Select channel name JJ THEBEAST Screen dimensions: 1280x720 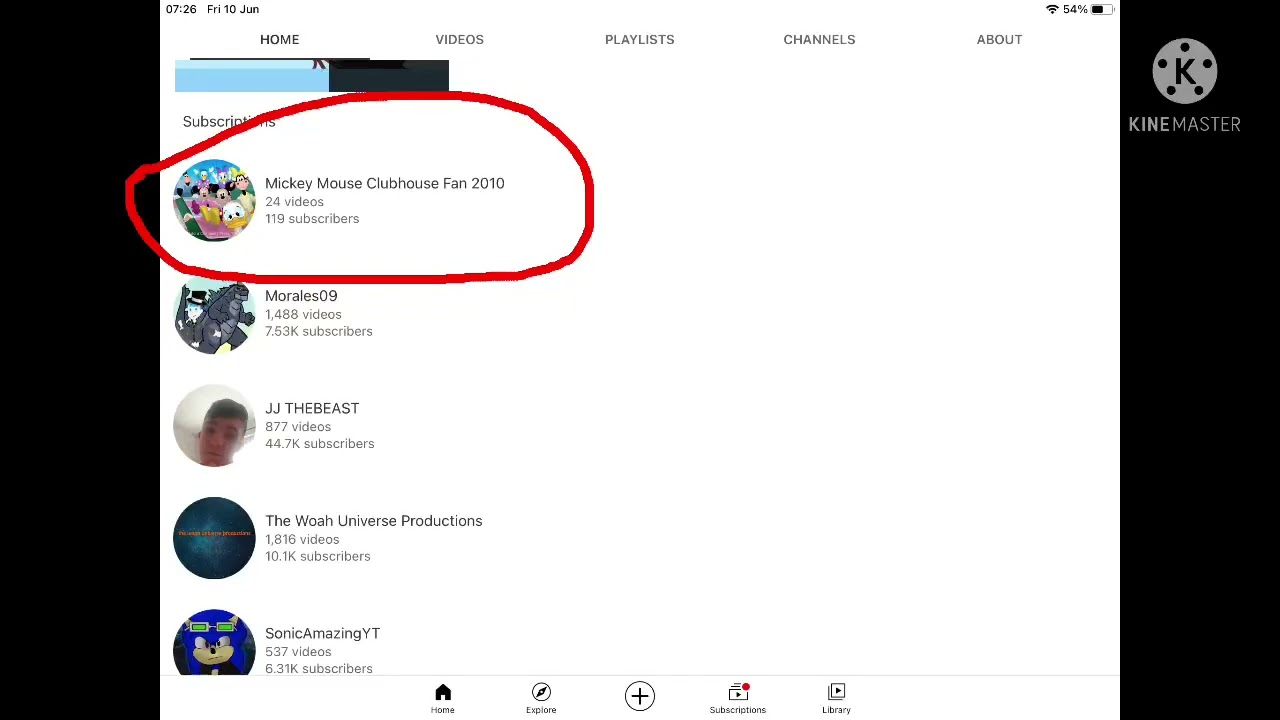point(312,408)
